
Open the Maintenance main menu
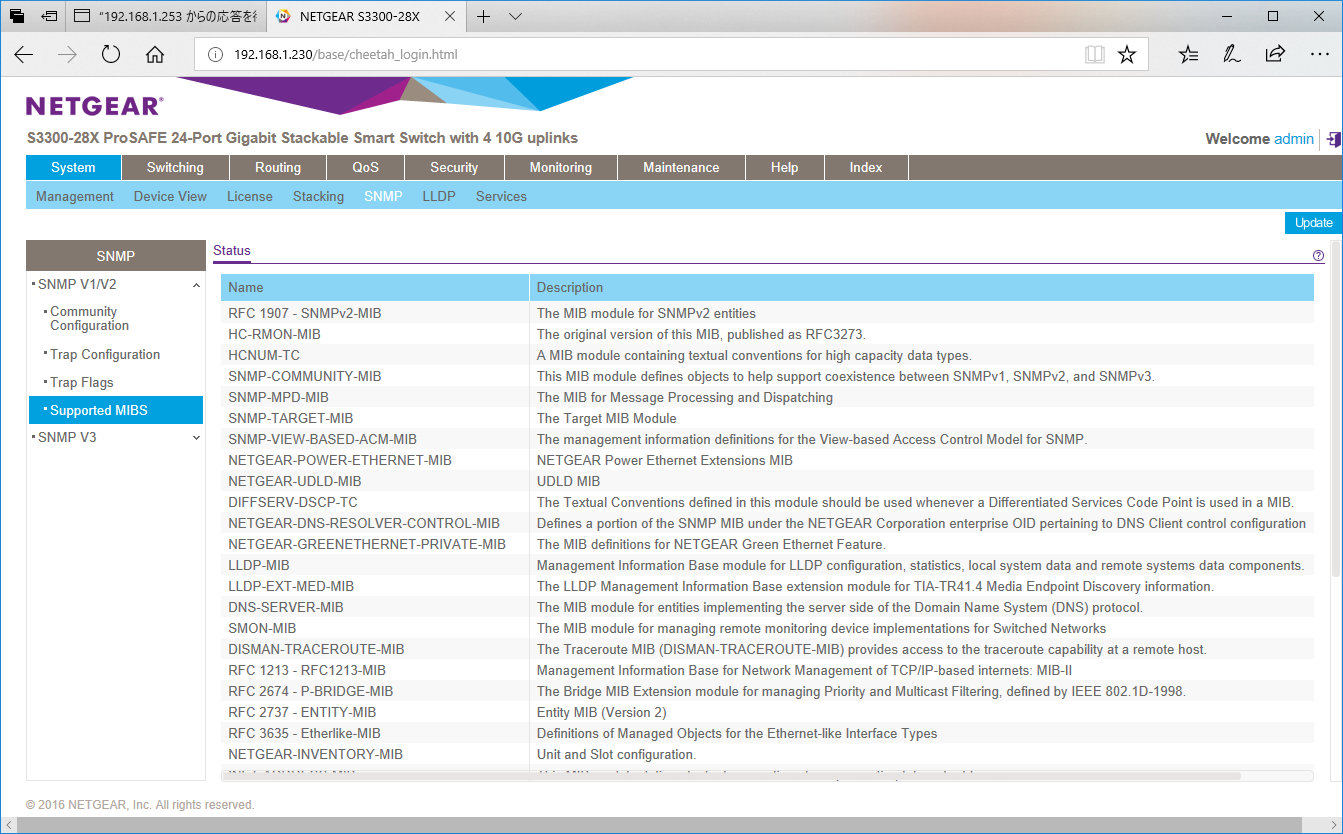[x=681, y=168]
